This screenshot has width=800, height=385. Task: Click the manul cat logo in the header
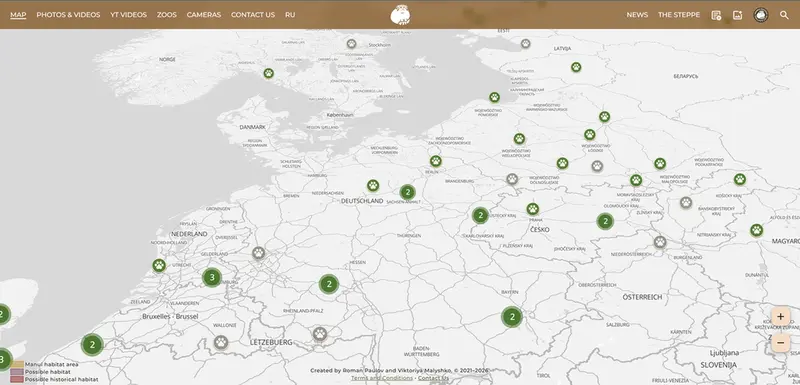click(x=401, y=14)
